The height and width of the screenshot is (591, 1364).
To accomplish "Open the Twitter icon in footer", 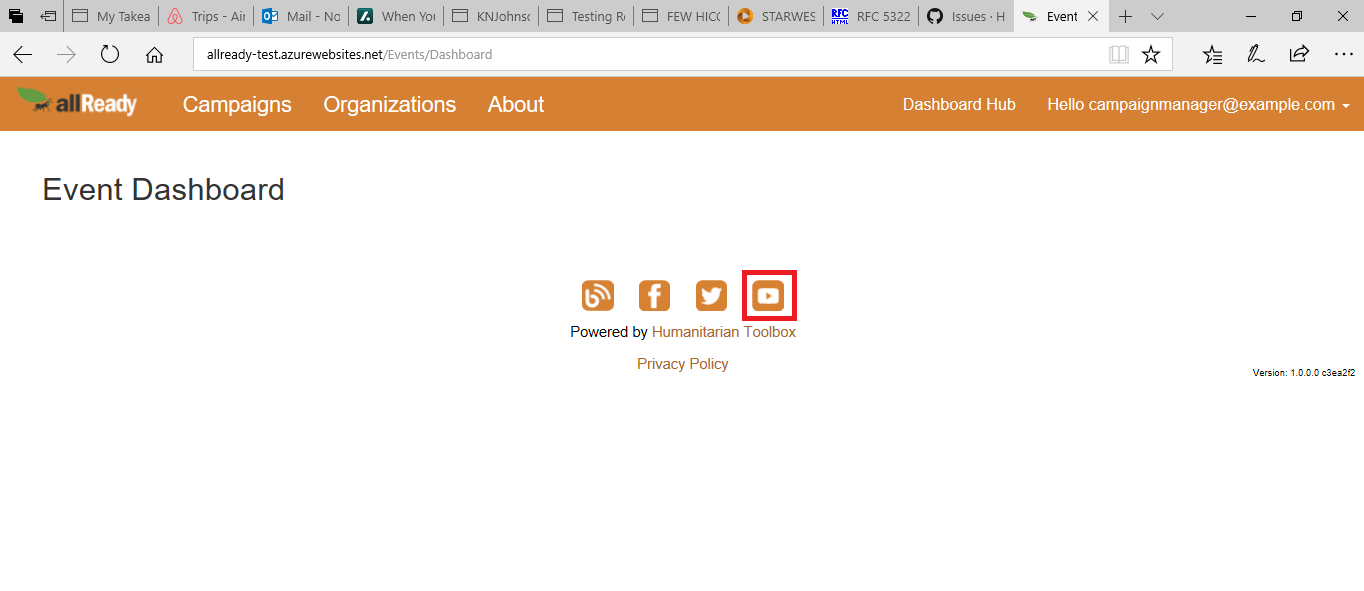I will pyautogui.click(x=711, y=295).
